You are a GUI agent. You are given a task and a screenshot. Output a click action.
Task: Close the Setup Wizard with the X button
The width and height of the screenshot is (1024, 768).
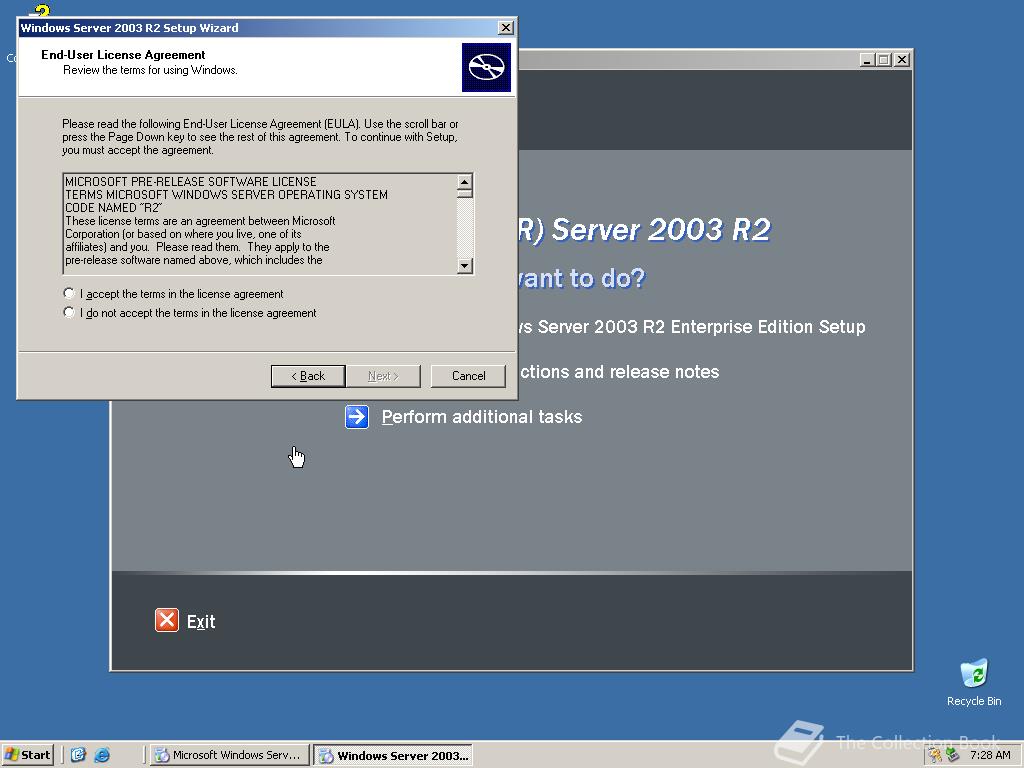tap(505, 27)
